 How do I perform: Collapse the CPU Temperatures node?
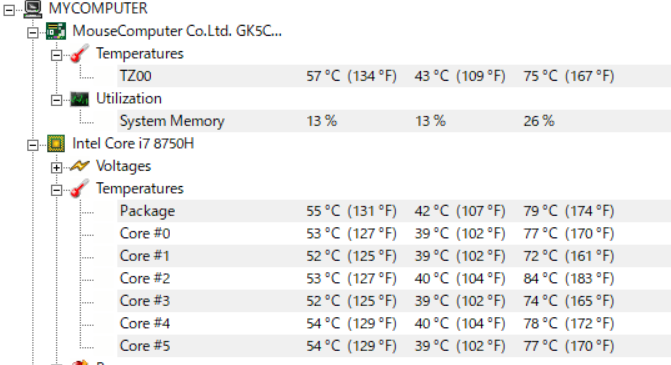[56, 190]
